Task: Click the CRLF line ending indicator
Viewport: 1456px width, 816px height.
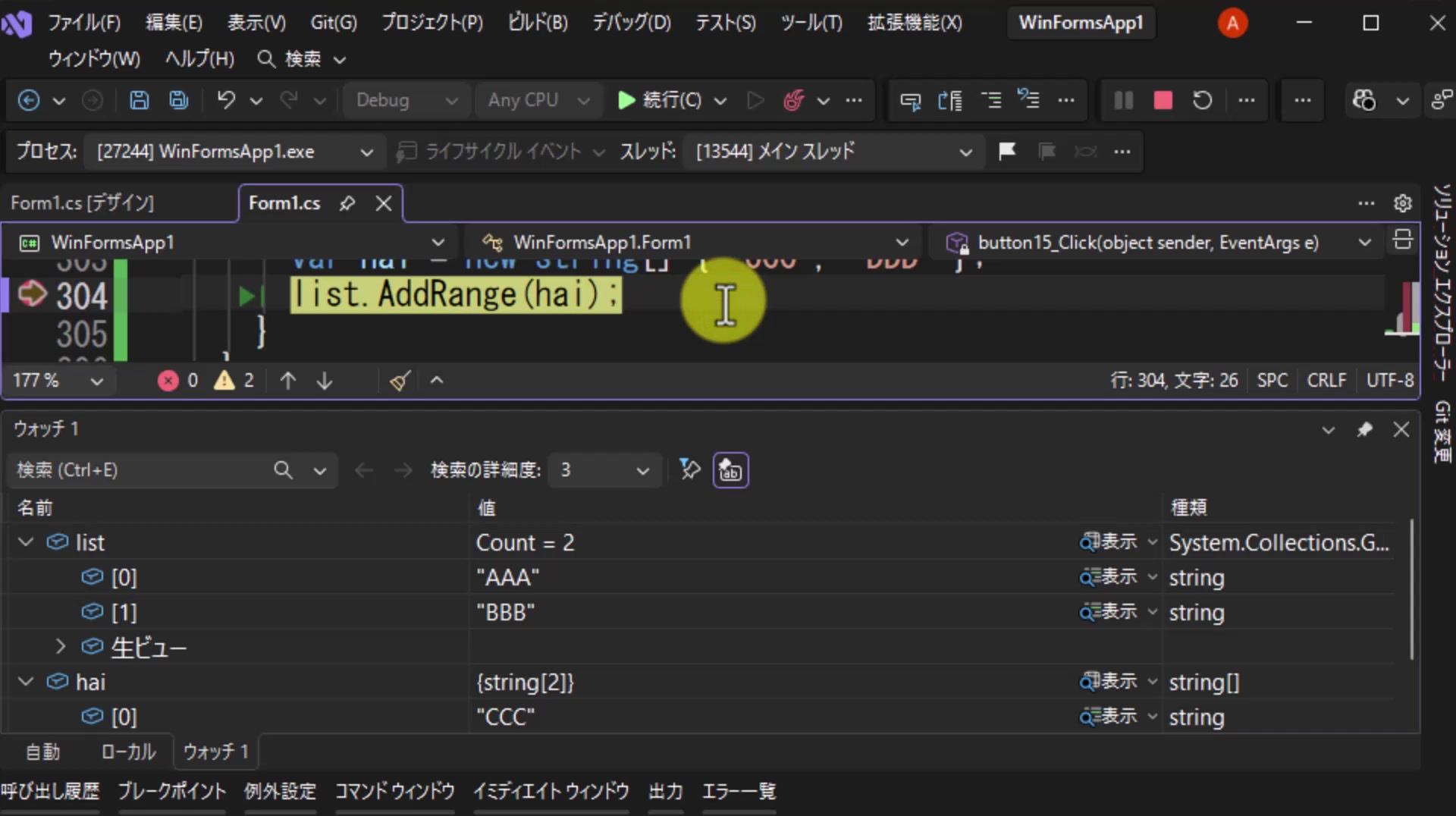Action: [x=1326, y=380]
